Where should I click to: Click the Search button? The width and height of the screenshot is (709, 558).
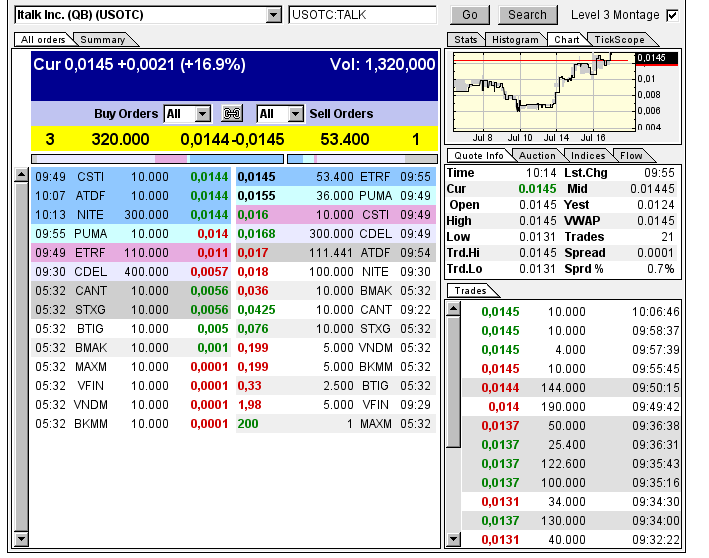click(x=527, y=15)
